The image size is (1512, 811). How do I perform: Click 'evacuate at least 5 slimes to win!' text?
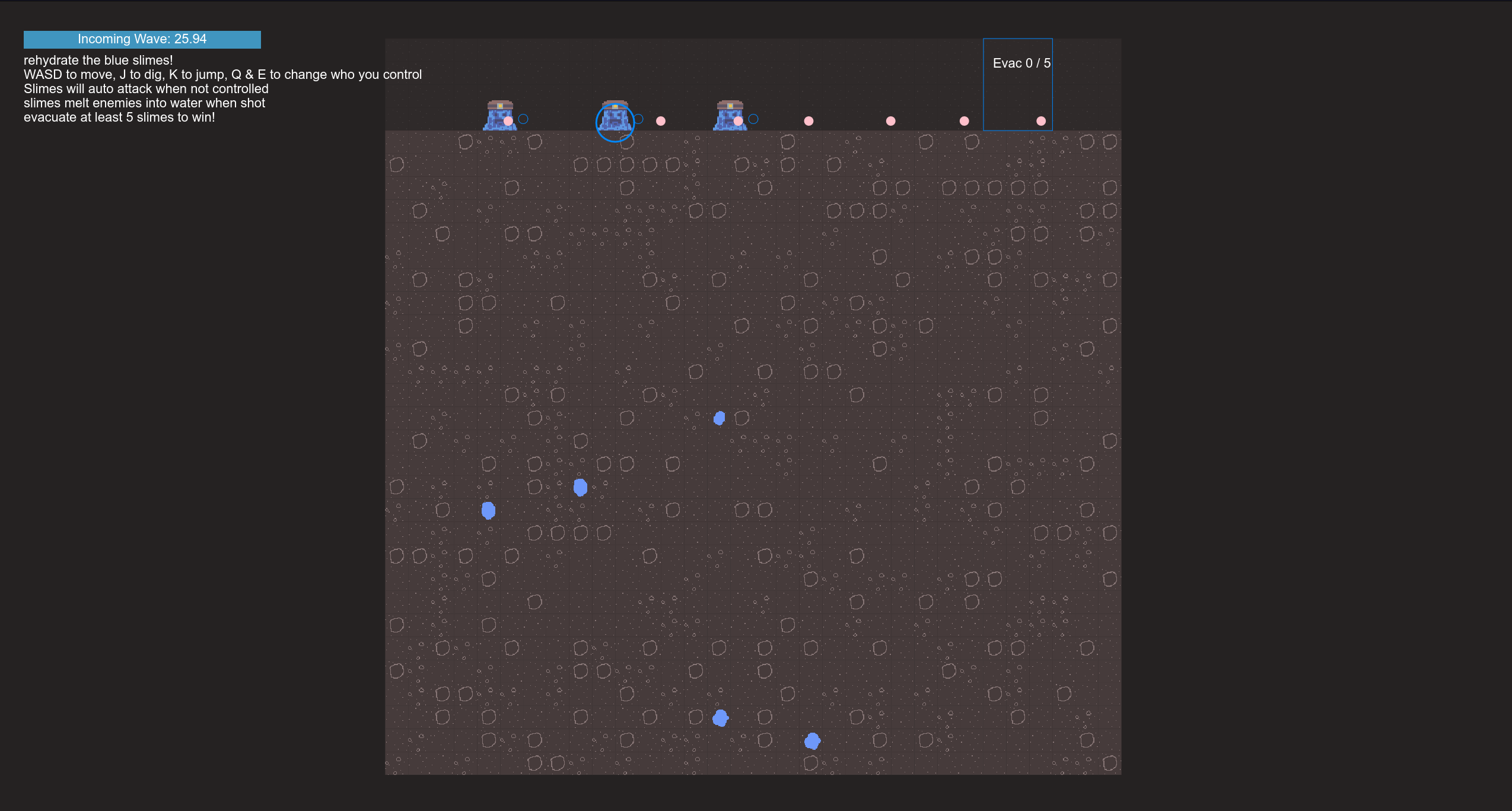pyautogui.click(x=119, y=117)
